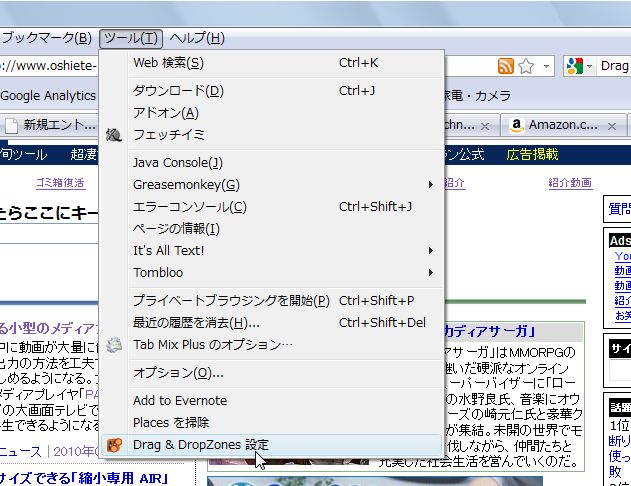Viewport: 631px width, 486px height.
Task: Bookmark page with the star icon
Action: tap(526, 66)
